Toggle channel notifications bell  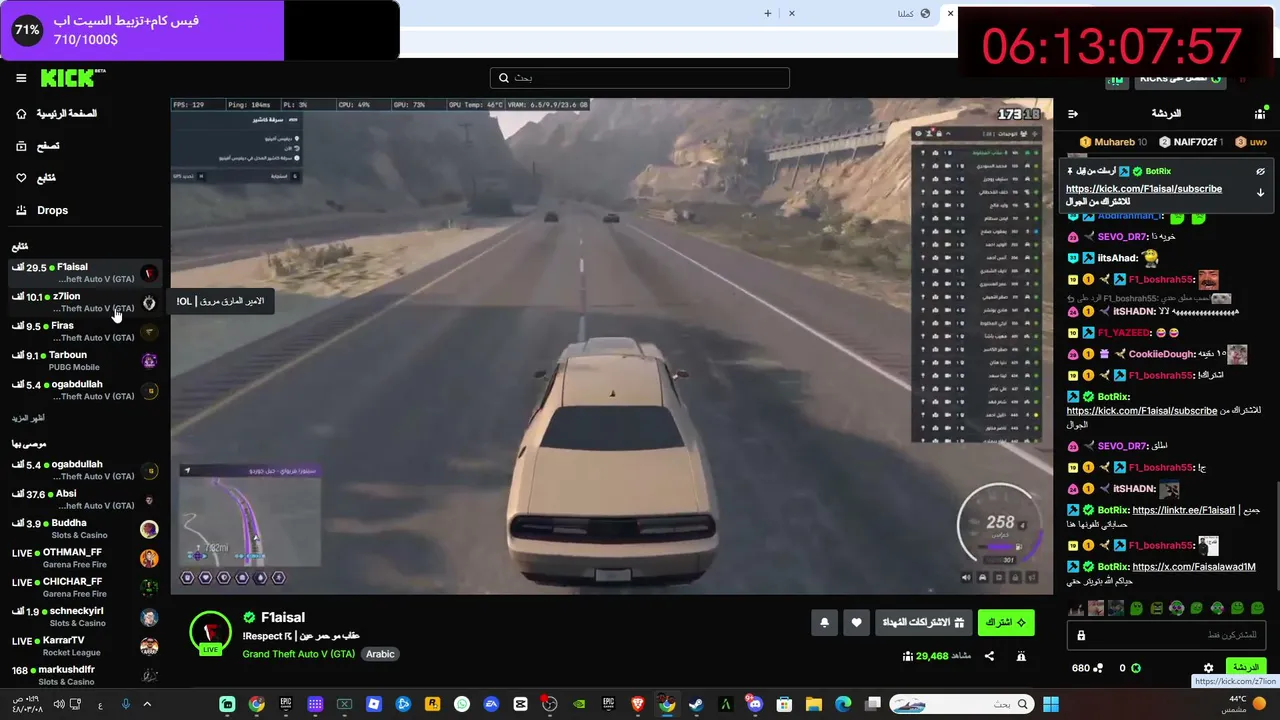[x=824, y=622]
